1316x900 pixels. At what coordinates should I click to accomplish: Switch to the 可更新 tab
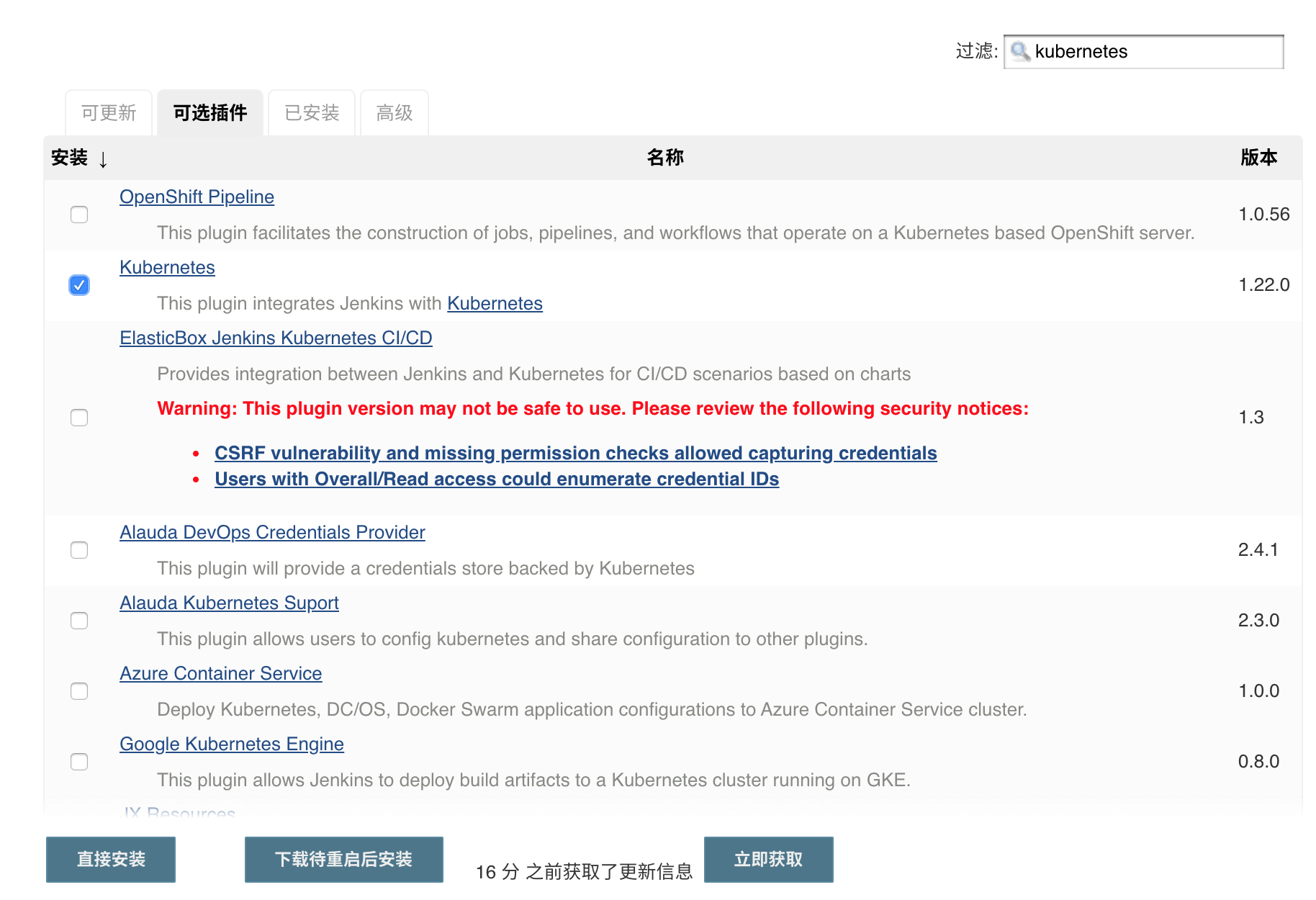click(x=109, y=113)
